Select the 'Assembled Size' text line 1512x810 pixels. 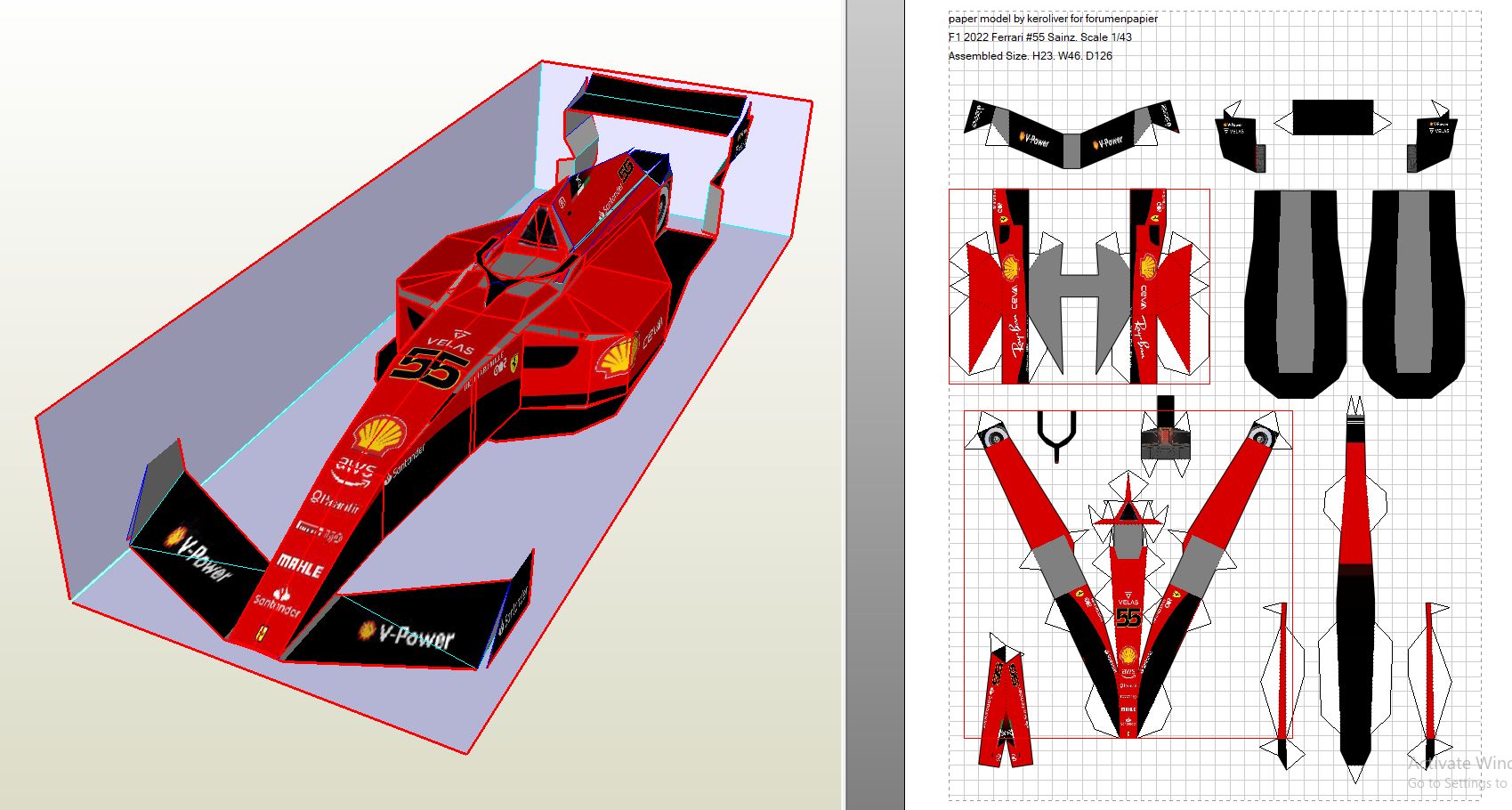click(1030, 56)
